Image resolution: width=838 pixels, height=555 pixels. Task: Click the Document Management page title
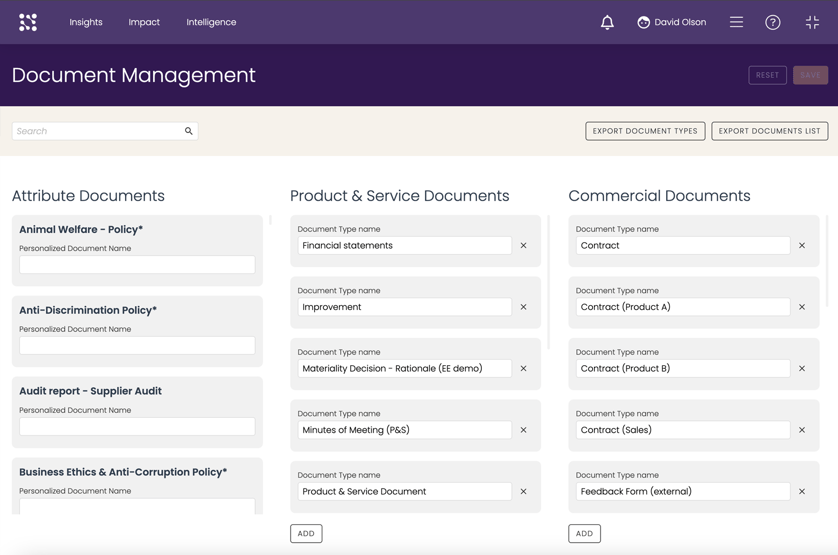tap(134, 75)
